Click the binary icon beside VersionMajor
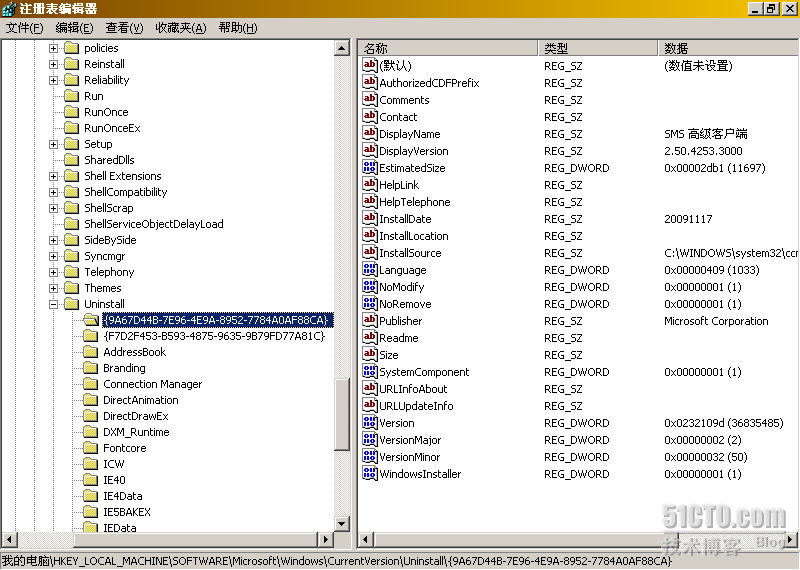800x570 pixels. [x=369, y=439]
